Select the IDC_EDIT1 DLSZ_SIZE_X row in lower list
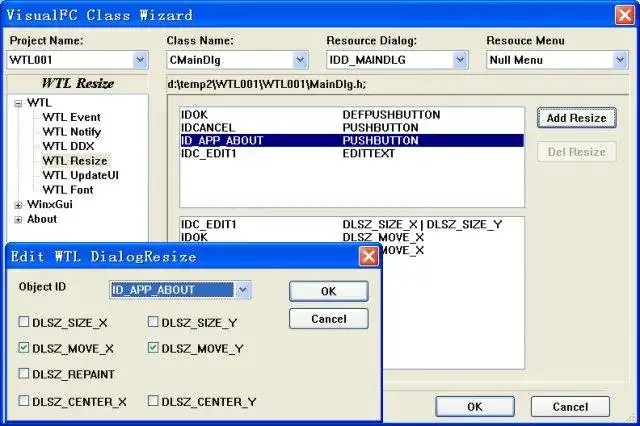This screenshot has height=426, width=640. coord(352,224)
